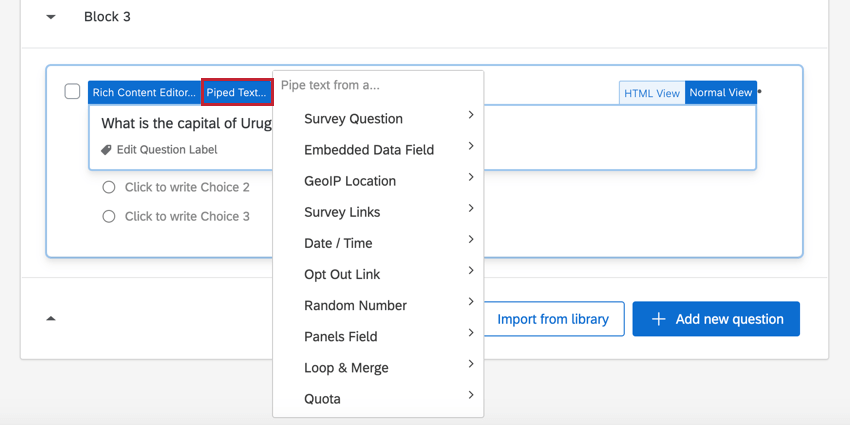This screenshot has height=425, width=850.
Task: Select the Choice 3 radio button
Action: click(x=109, y=216)
